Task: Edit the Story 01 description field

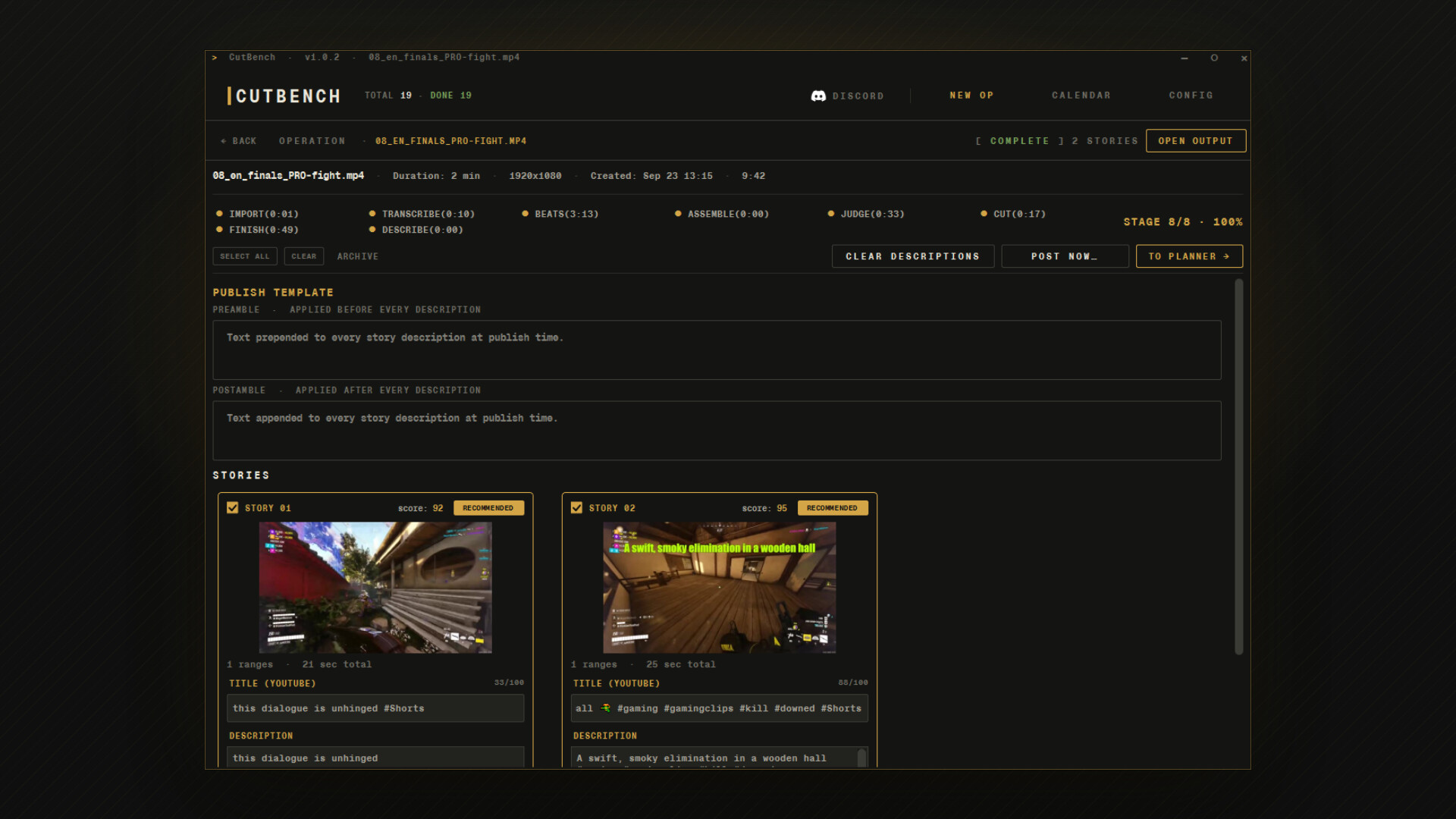Action: point(375,757)
